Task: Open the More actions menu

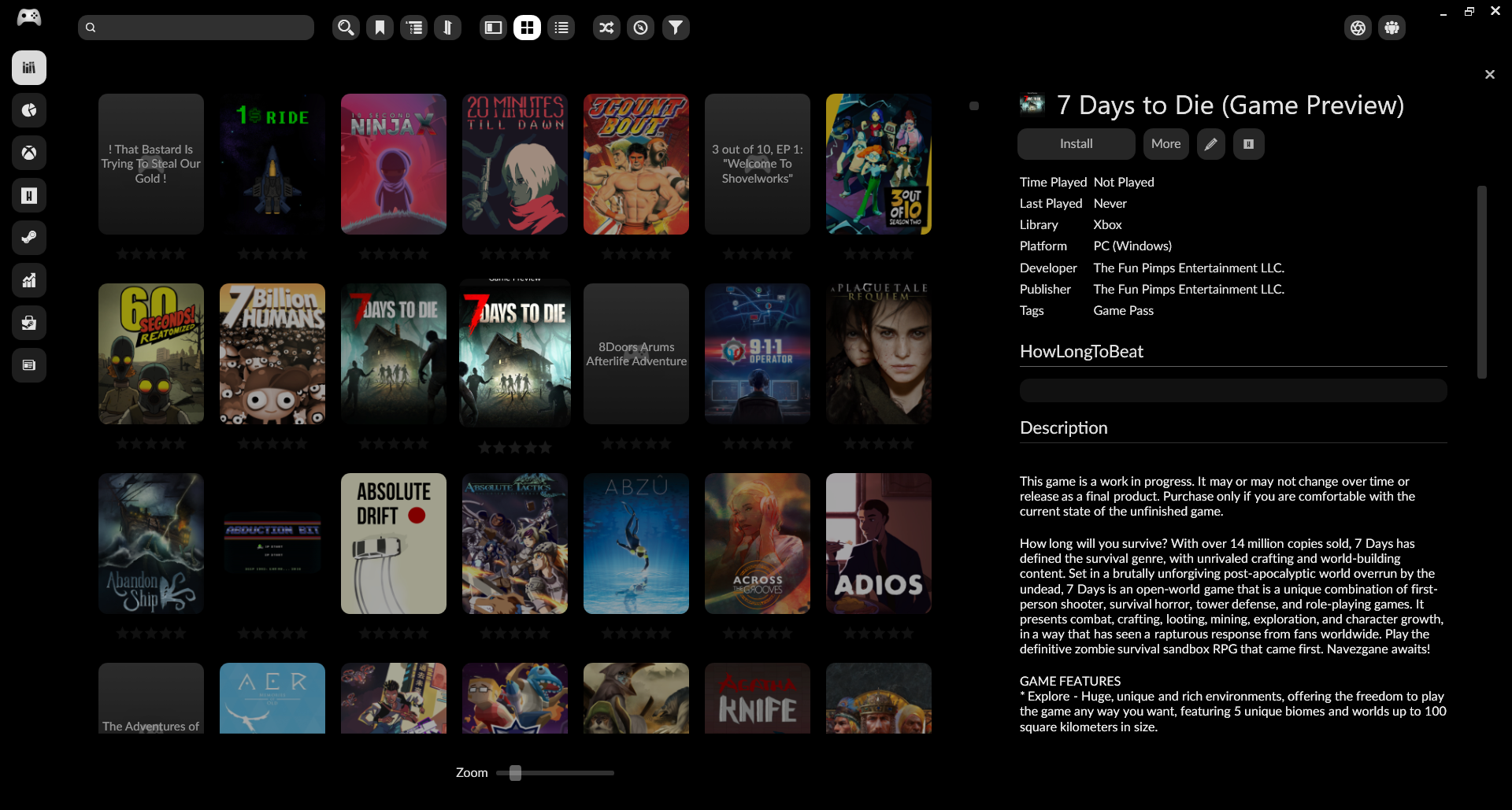Action: point(1165,144)
